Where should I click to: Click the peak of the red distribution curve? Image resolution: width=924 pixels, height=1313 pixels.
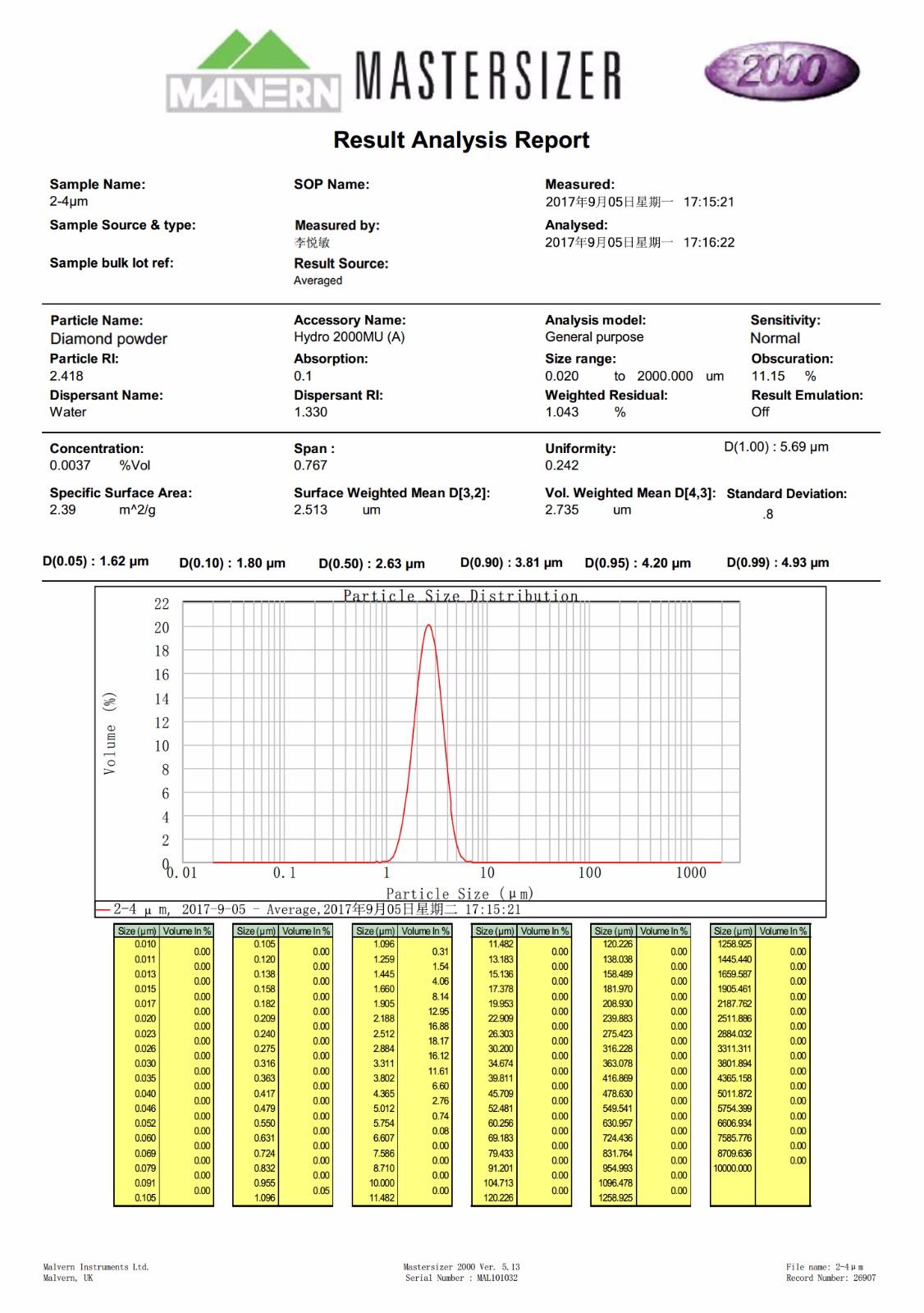[428, 625]
